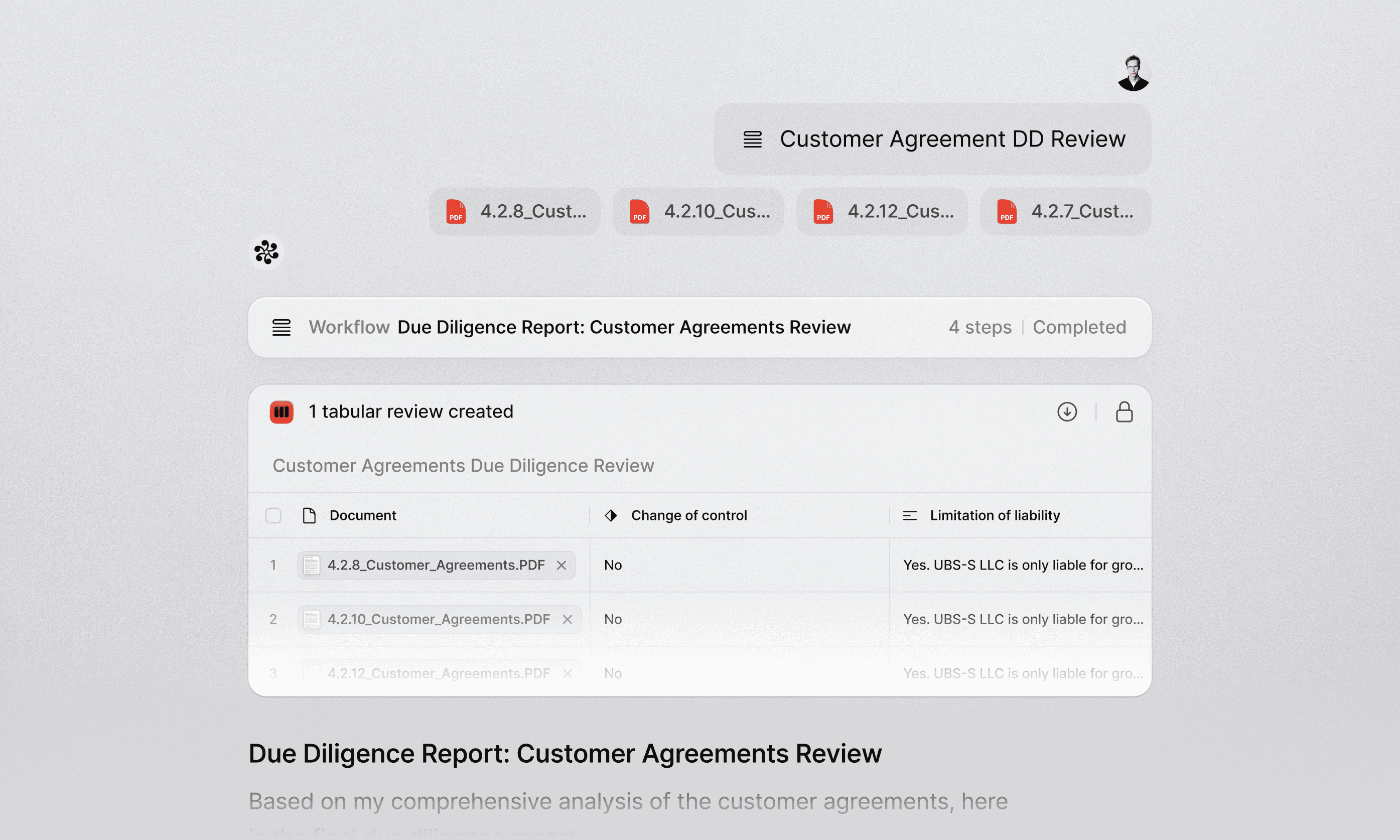Image resolution: width=1400 pixels, height=840 pixels.
Task: Open the 4.2.12_Cus... PDF attachment chip
Action: 882,212
